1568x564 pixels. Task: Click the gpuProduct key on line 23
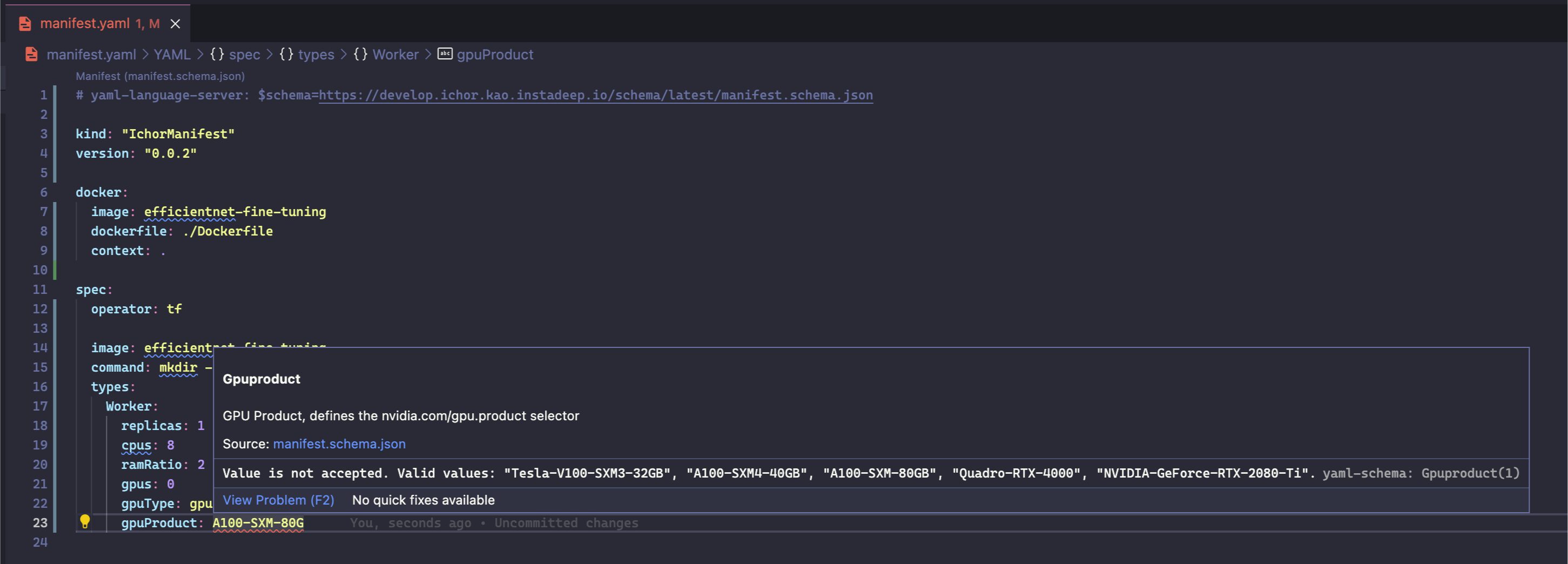point(159,522)
